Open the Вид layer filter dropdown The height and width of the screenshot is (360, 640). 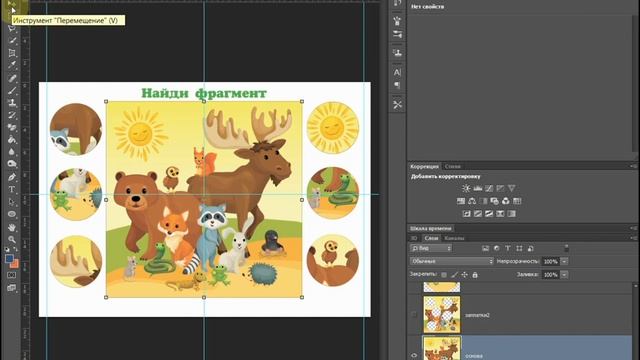click(431, 248)
